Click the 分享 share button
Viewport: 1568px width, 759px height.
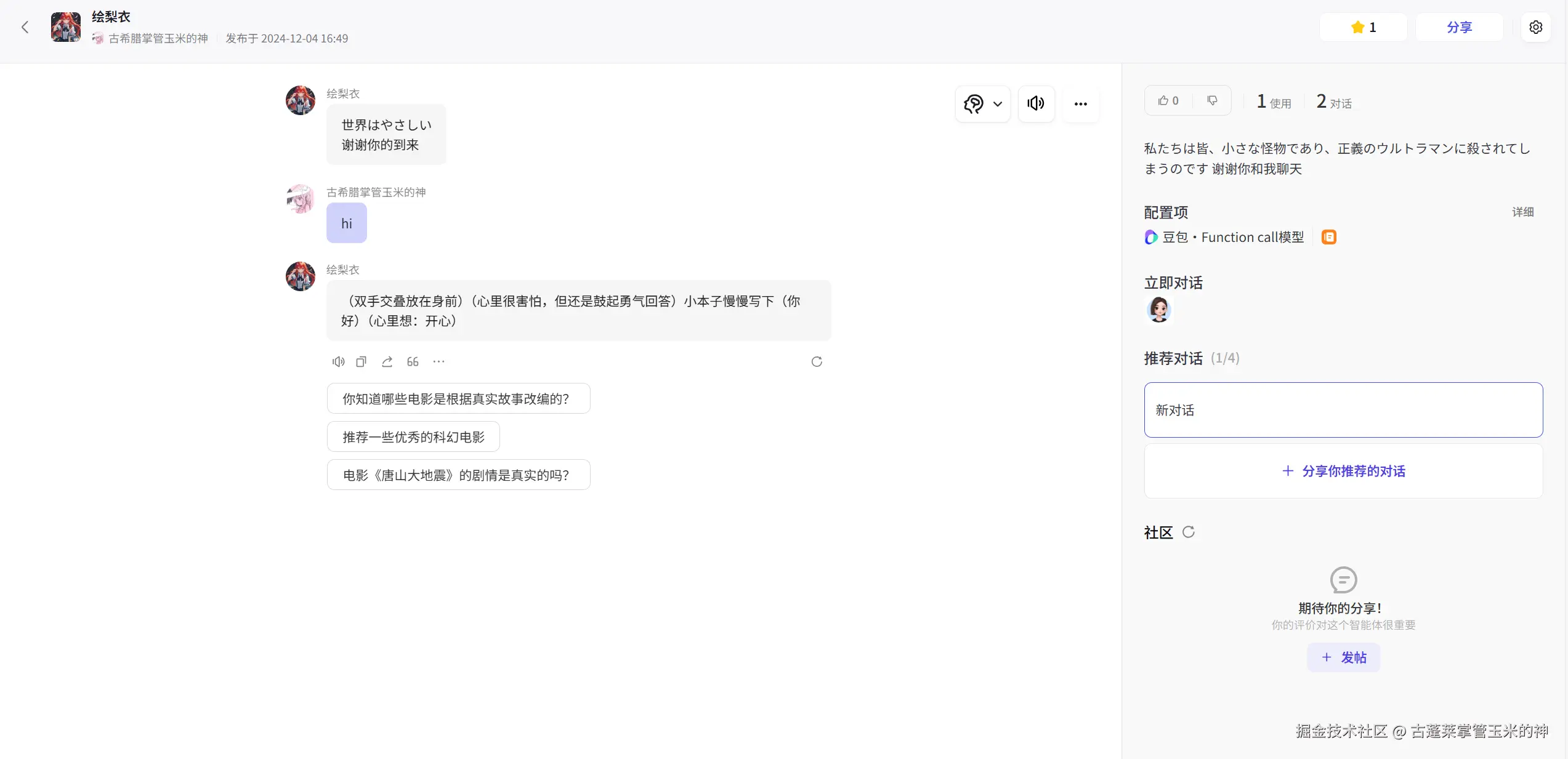[x=1459, y=27]
